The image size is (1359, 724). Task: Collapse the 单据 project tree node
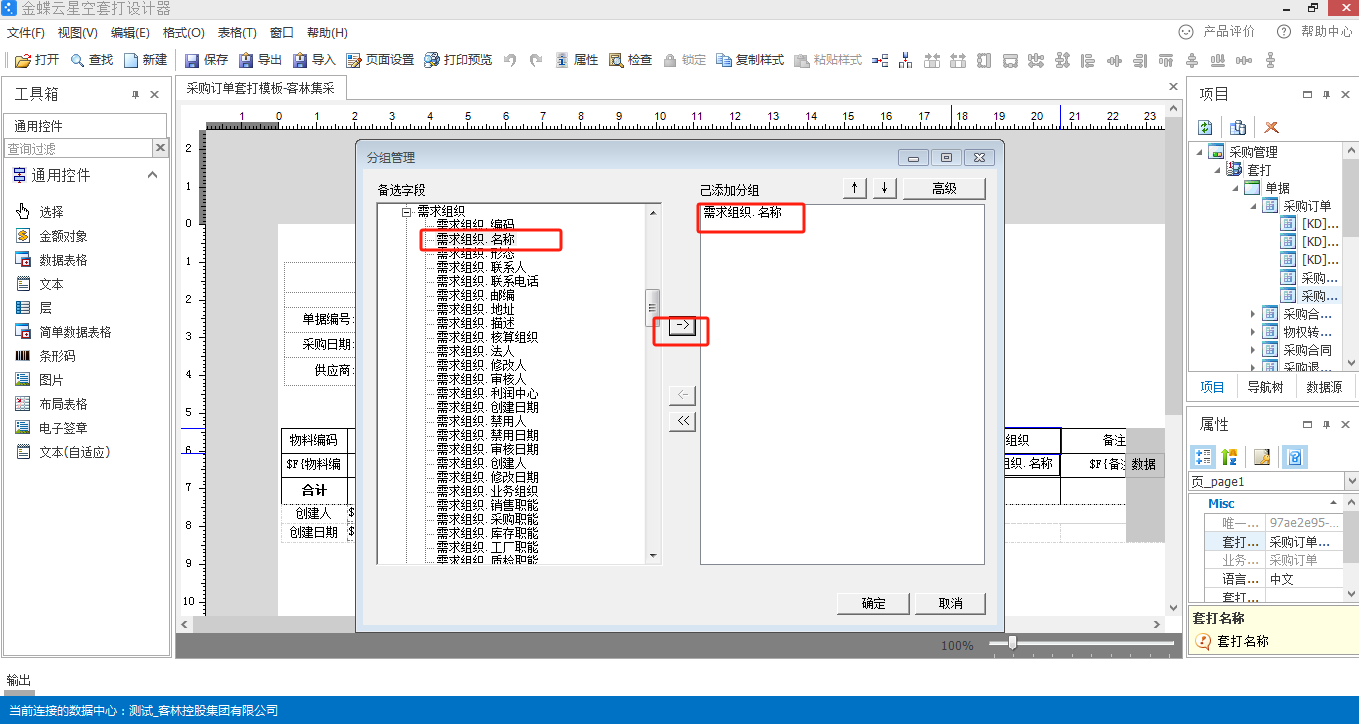(x=1235, y=188)
